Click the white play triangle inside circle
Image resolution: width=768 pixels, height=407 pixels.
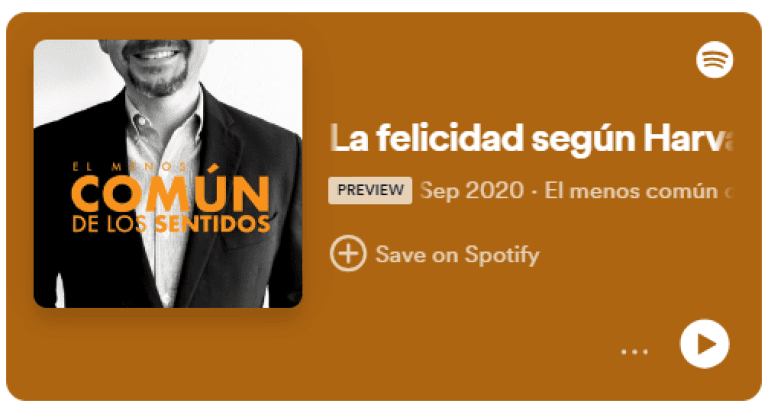(706, 344)
